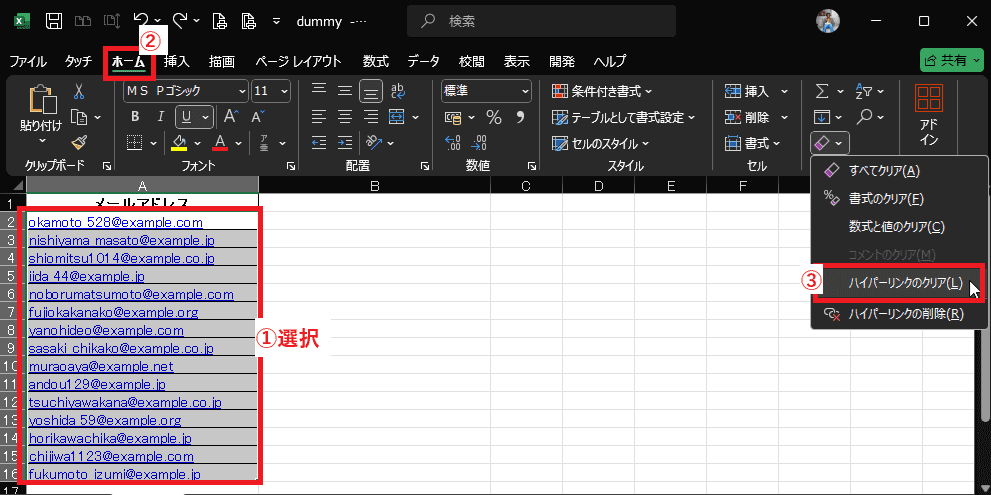Click the 共有 share button
The width and height of the screenshot is (991, 495).
point(950,61)
